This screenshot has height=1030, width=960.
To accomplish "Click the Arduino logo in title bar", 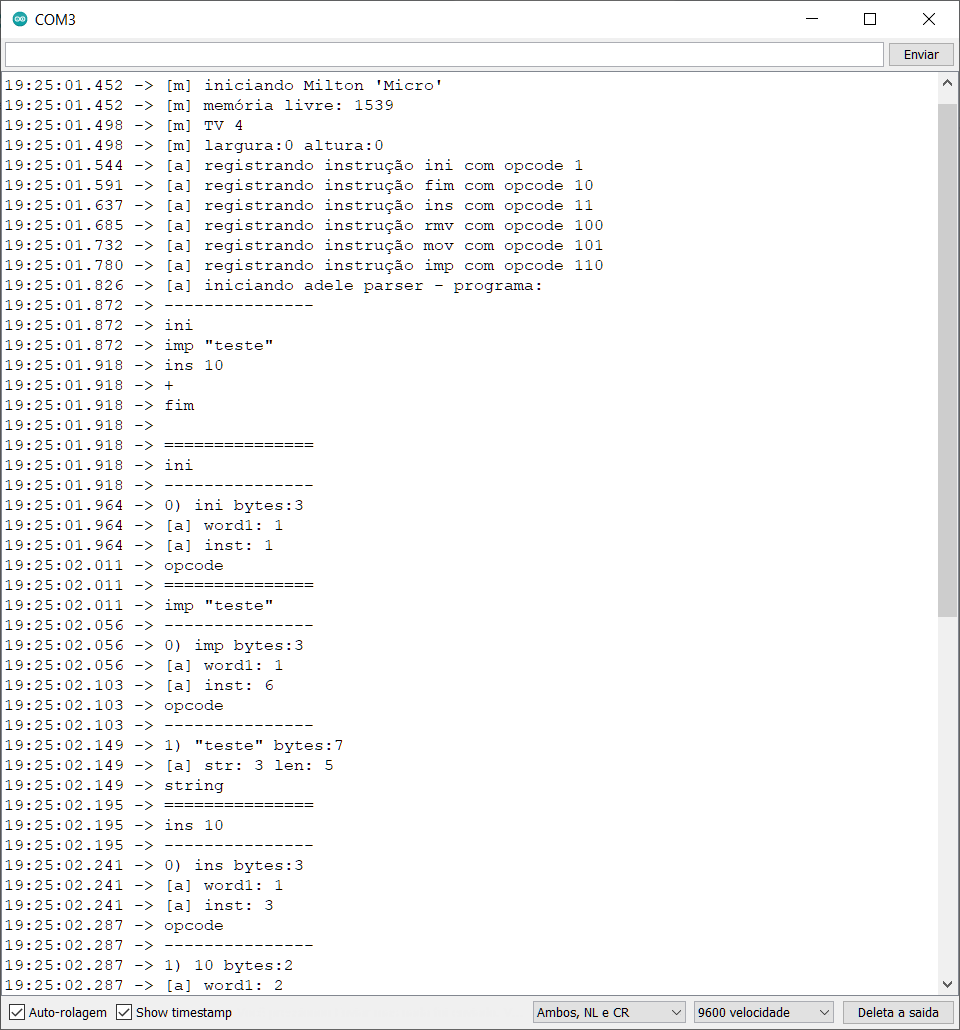I will click(x=20, y=19).
